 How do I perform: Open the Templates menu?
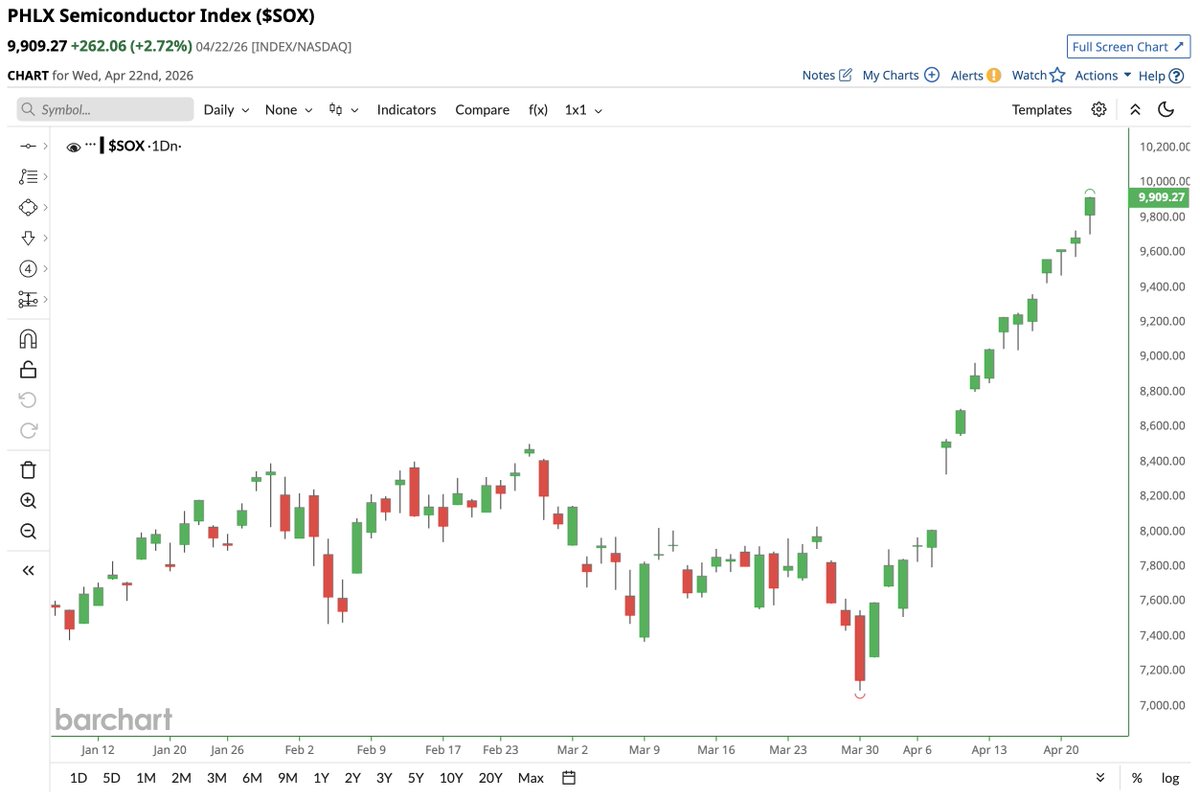[x=1042, y=110]
